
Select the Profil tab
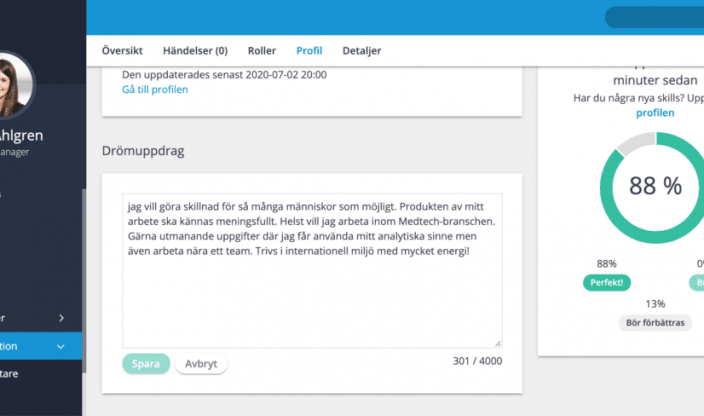(x=309, y=50)
